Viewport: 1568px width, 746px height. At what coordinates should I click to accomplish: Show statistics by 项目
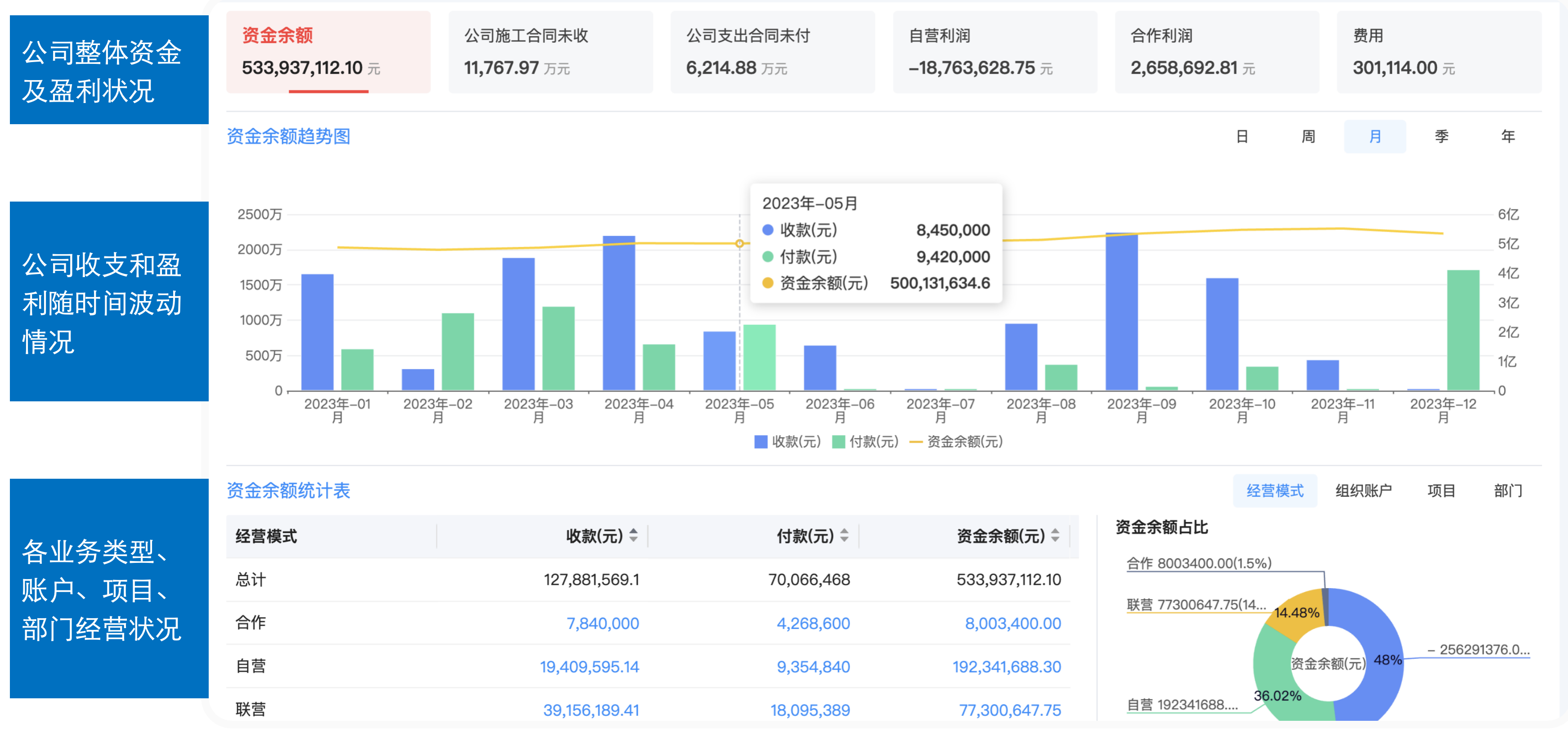coord(1442,491)
